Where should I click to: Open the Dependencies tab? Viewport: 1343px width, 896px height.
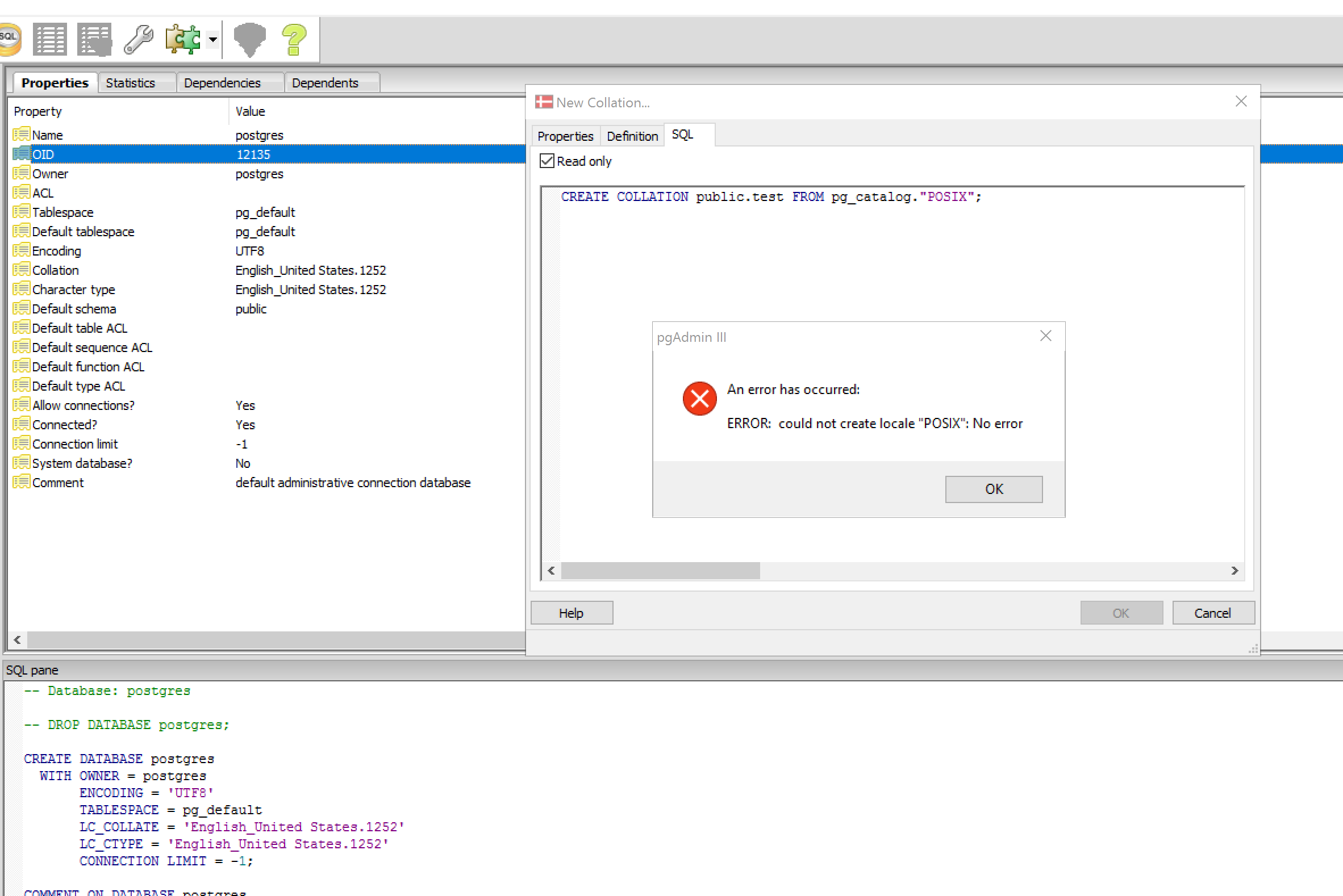[222, 83]
